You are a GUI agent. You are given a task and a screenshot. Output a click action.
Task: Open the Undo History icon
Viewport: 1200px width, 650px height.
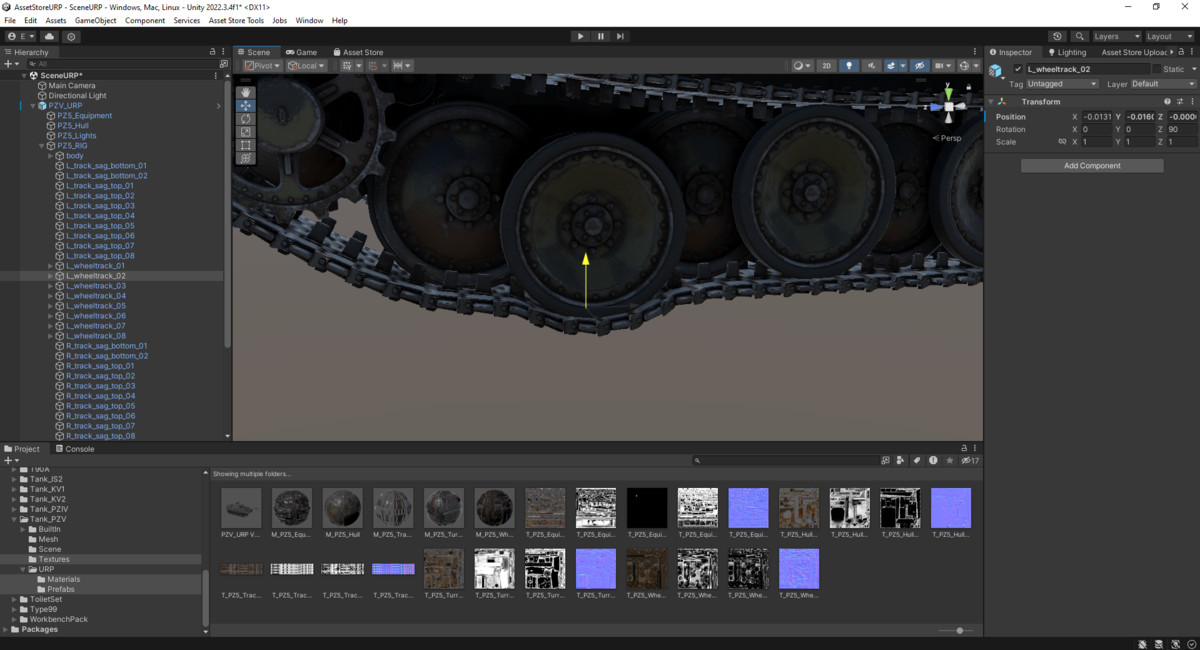[x=1058, y=36]
